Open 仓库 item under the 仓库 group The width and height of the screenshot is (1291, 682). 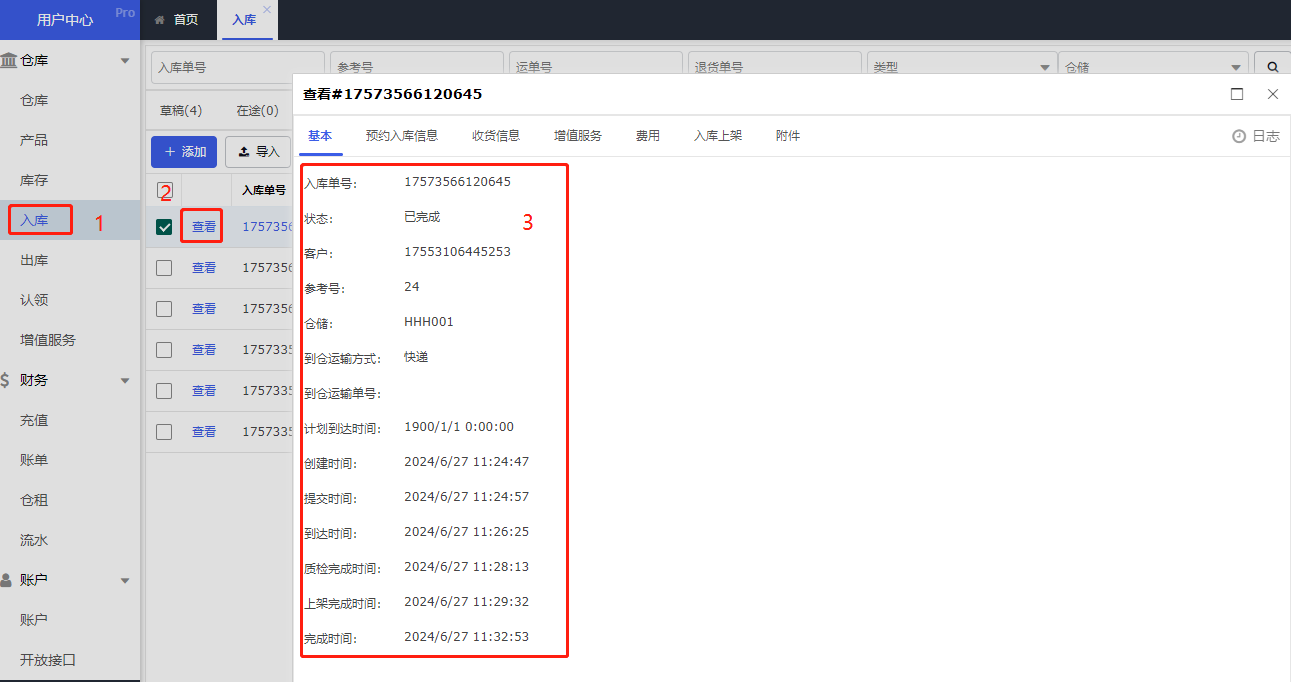[34, 100]
